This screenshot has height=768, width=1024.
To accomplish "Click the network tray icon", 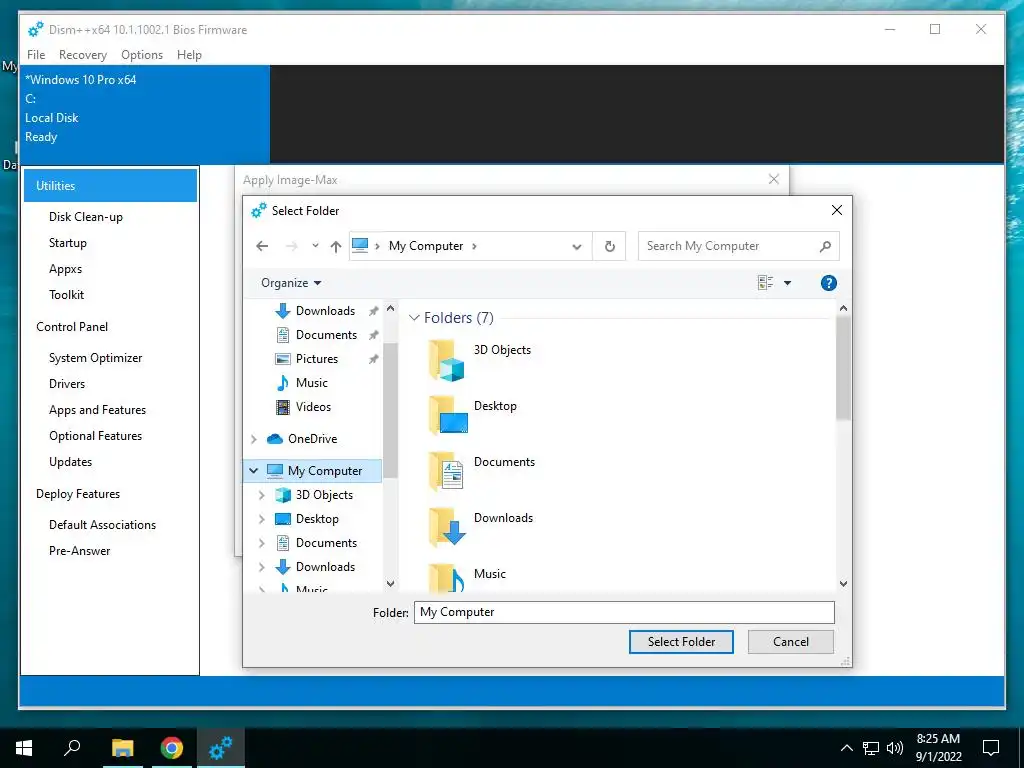I will pyautogui.click(x=871, y=748).
